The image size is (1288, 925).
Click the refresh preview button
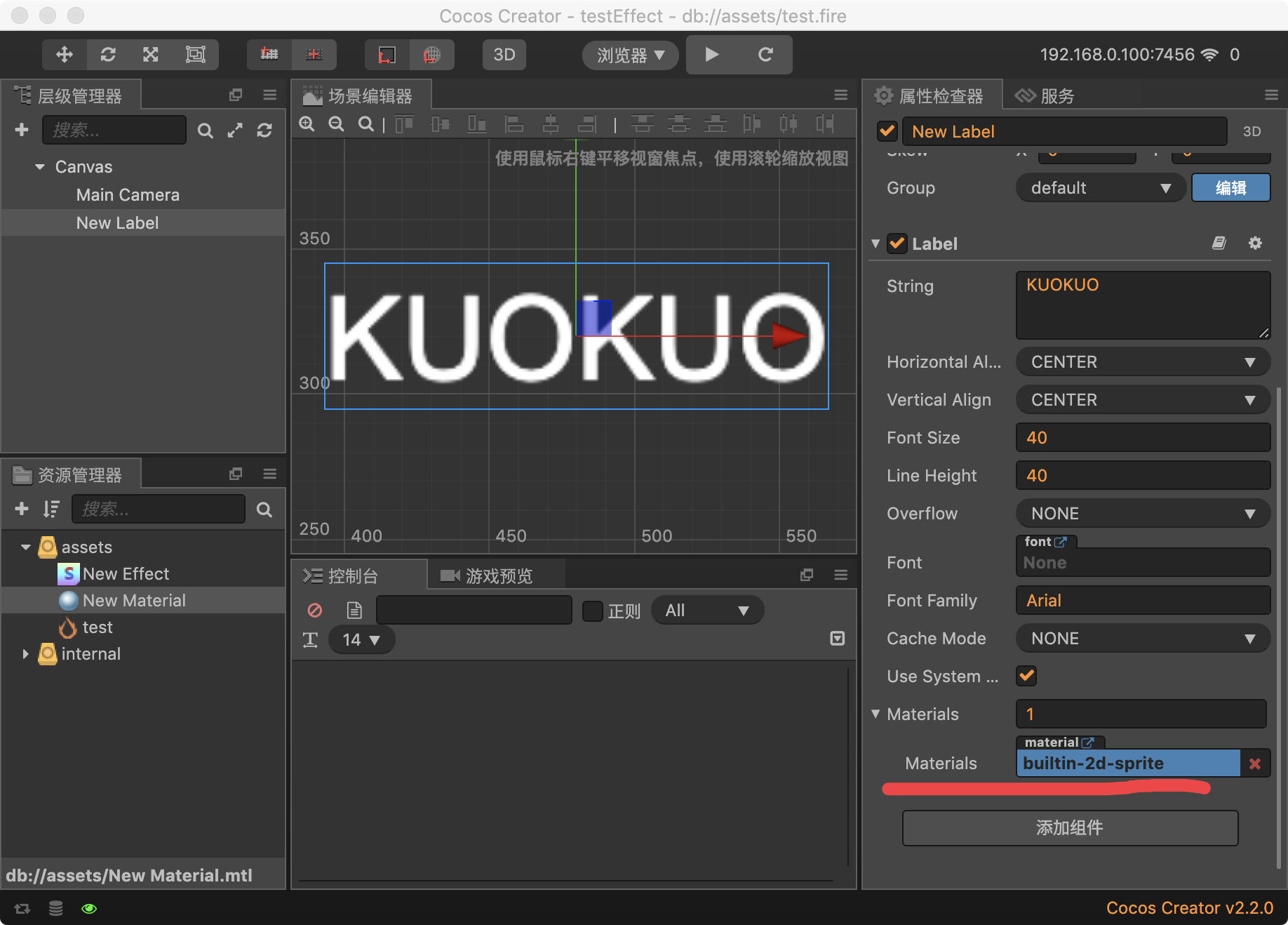click(765, 55)
